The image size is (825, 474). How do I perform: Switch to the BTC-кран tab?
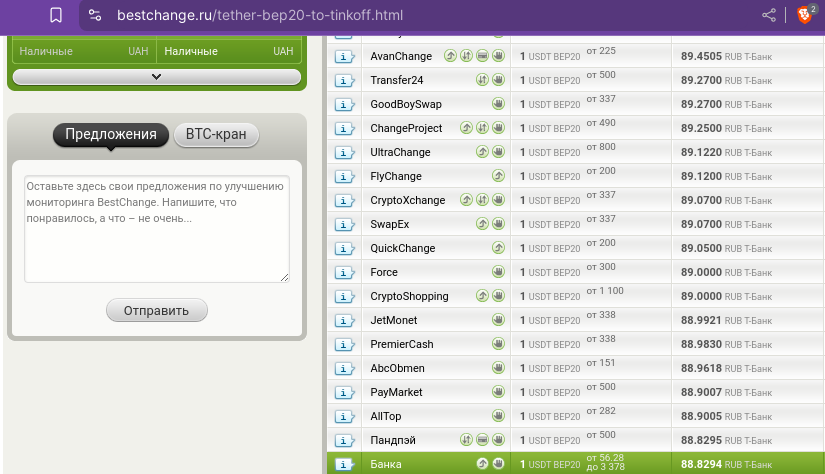[216, 134]
